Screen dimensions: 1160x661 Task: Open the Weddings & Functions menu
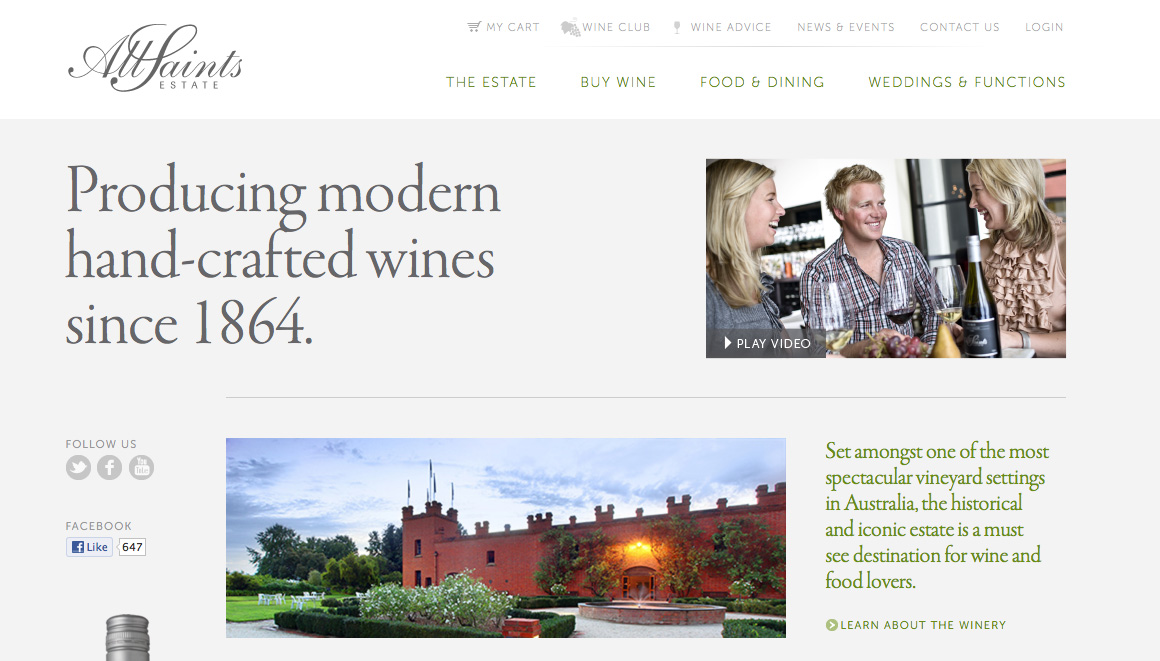pyautogui.click(x=967, y=82)
